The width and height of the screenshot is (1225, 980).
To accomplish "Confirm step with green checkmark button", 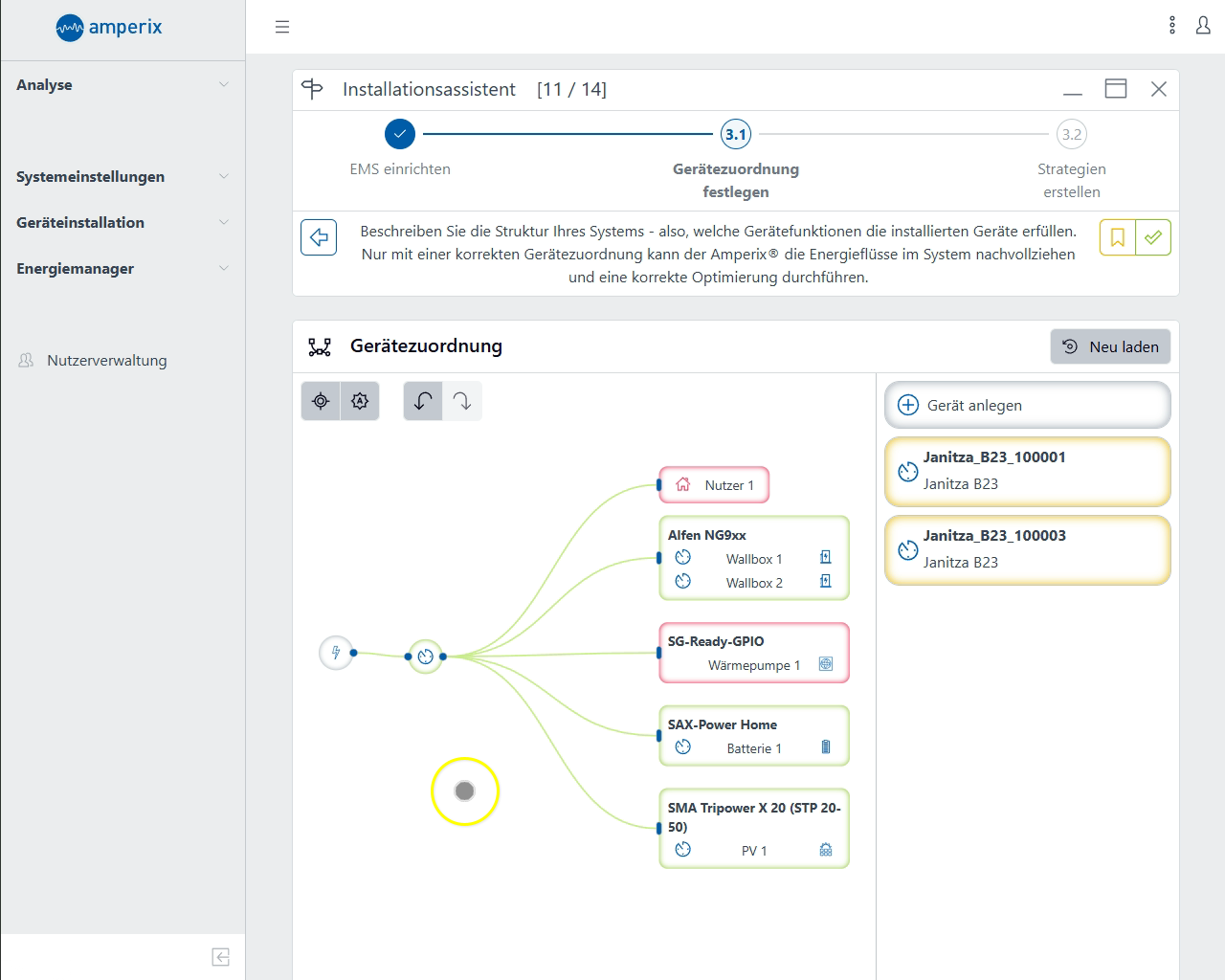I will pyautogui.click(x=1153, y=237).
